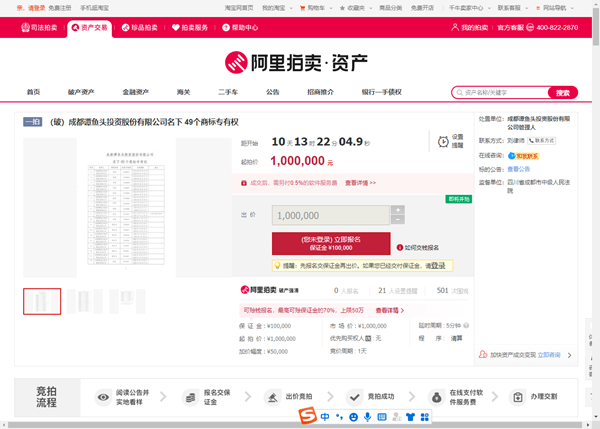
Task: Click the Sogou input method S icon
Action: pos(308,416)
